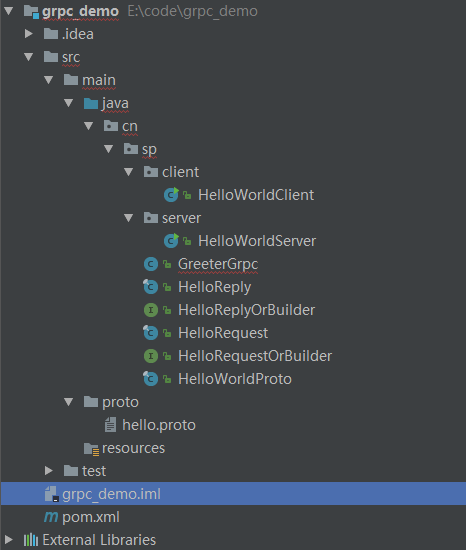The image size is (466, 550).
Task: Click the src folder icon
Action: coord(51,56)
